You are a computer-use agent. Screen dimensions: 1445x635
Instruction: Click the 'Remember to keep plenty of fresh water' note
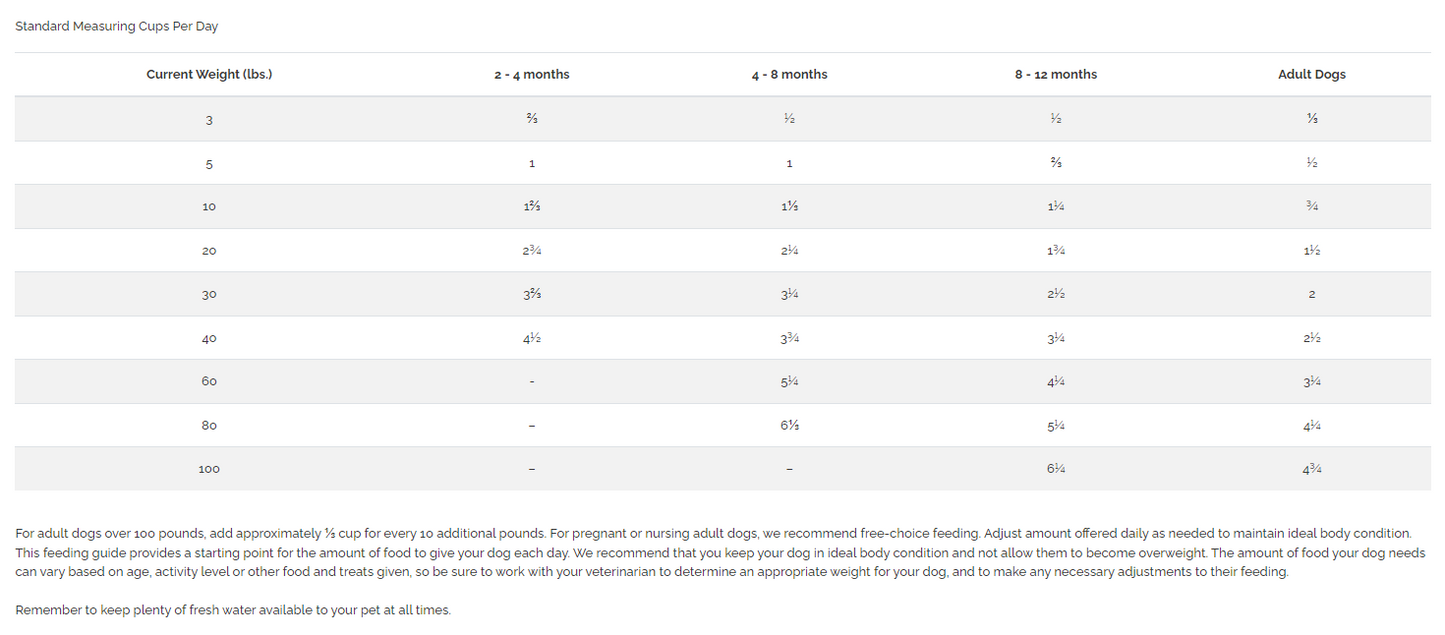(x=233, y=610)
